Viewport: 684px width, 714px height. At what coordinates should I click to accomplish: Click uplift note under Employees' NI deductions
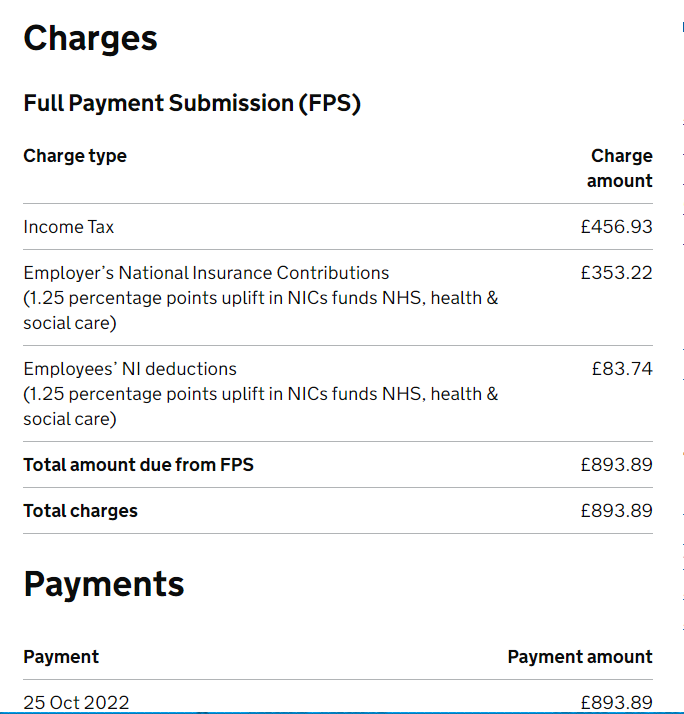click(260, 406)
